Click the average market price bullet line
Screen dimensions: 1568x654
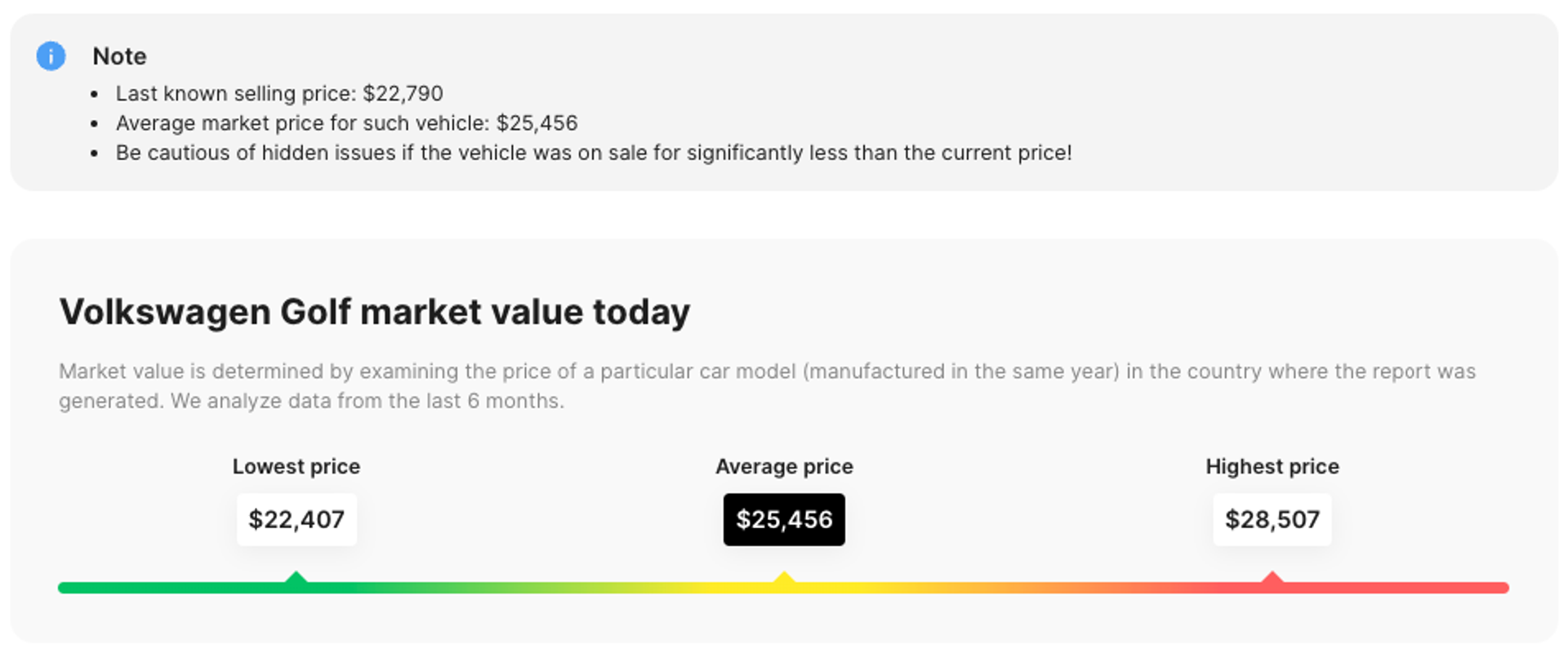point(346,123)
